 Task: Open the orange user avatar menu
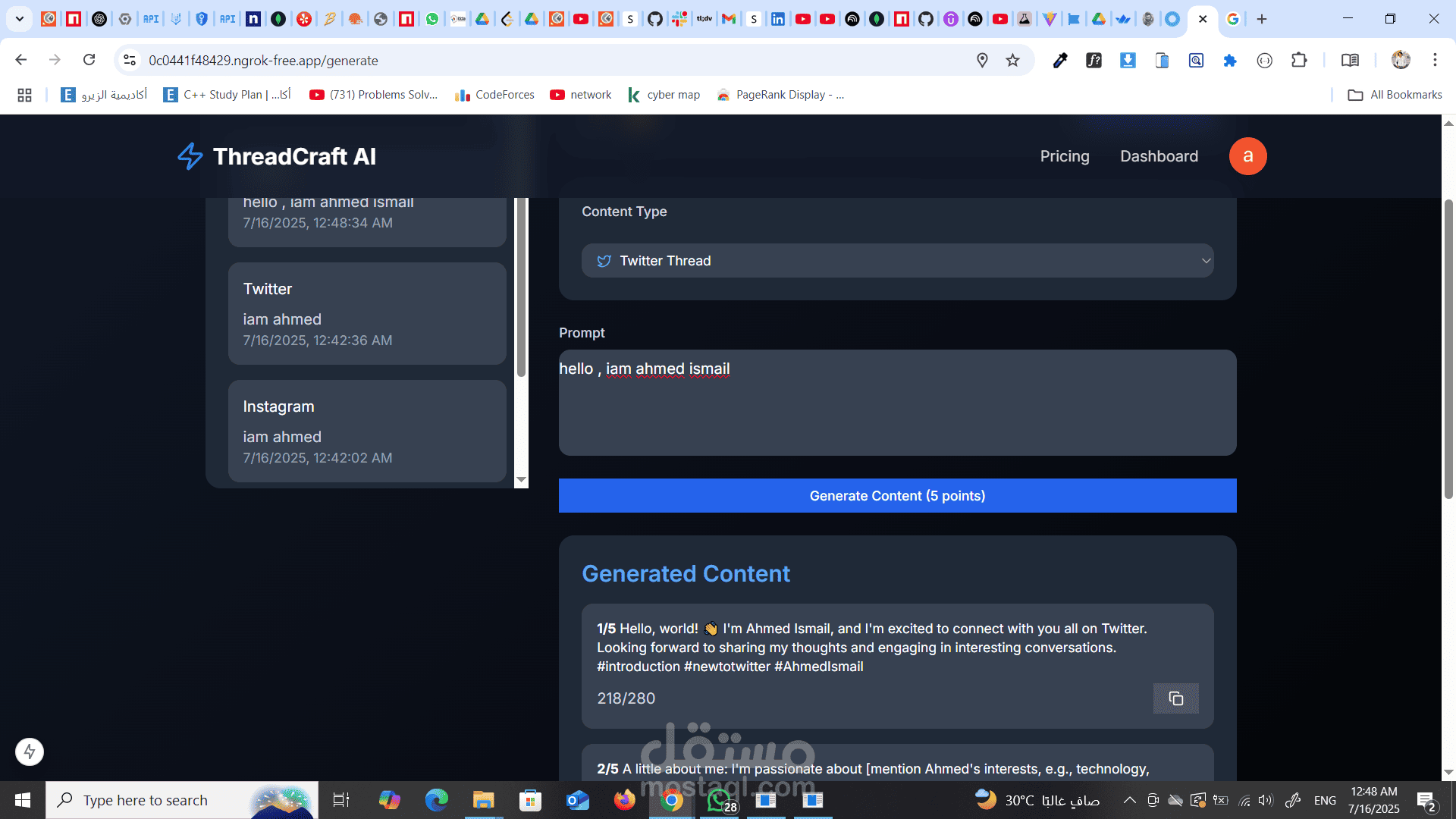[x=1247, y=156]
